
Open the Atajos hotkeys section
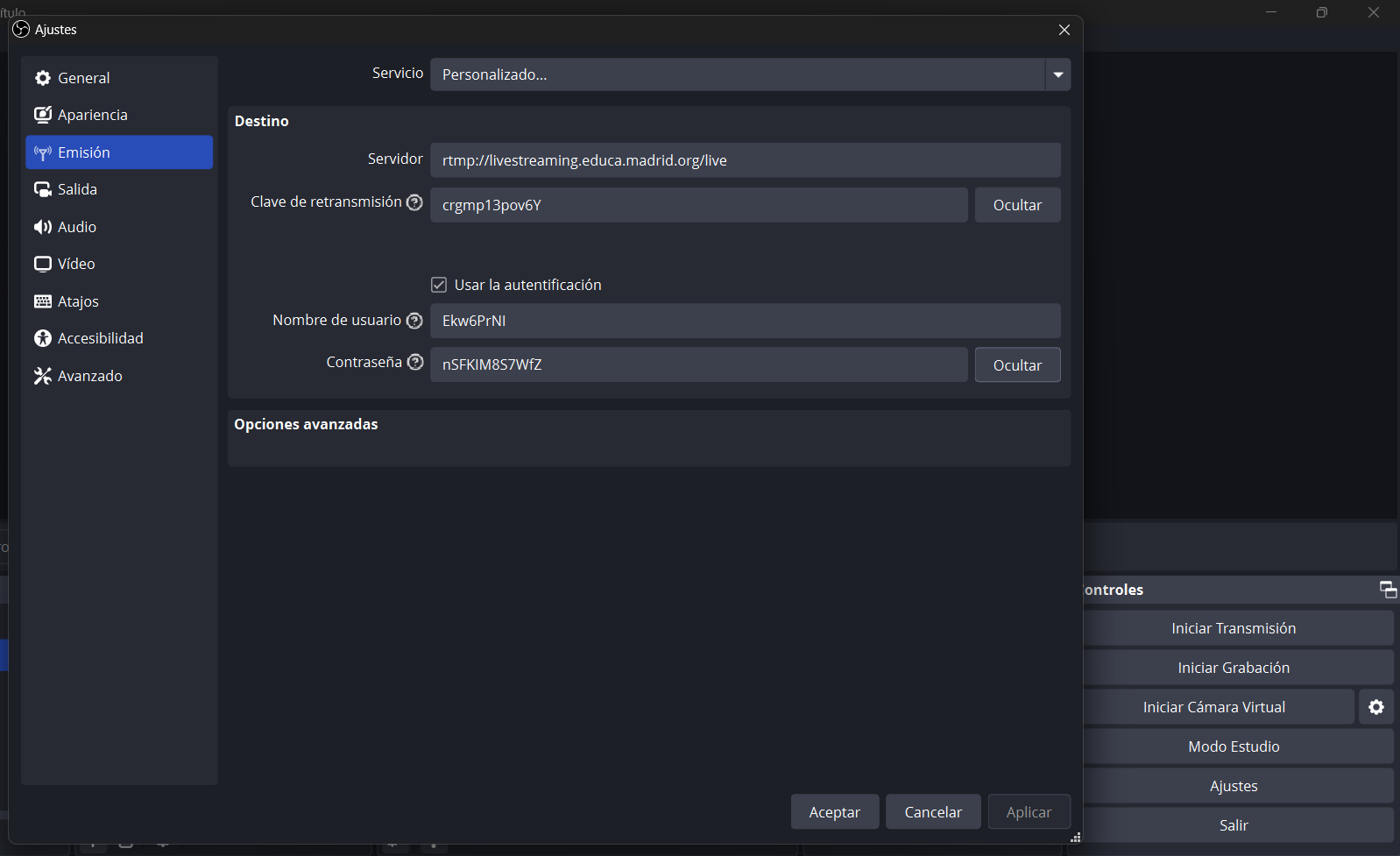[119, 301]
